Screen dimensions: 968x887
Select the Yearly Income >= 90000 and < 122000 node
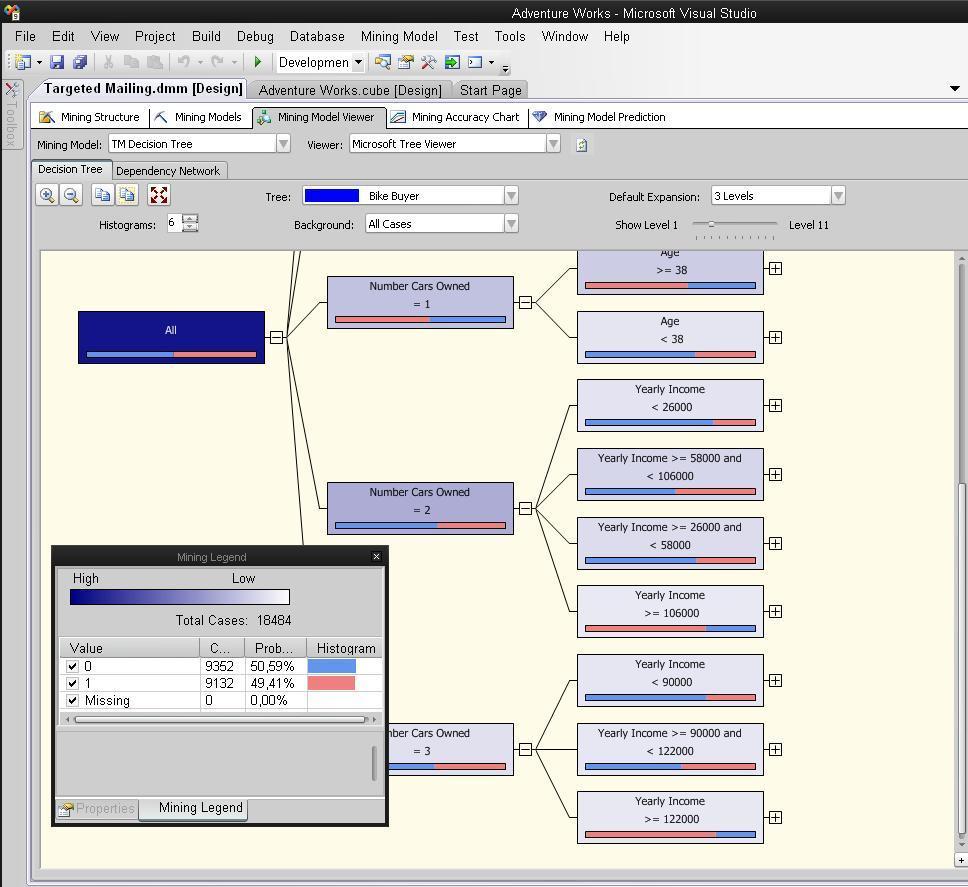pyautogui.click(x=670, y=749)
